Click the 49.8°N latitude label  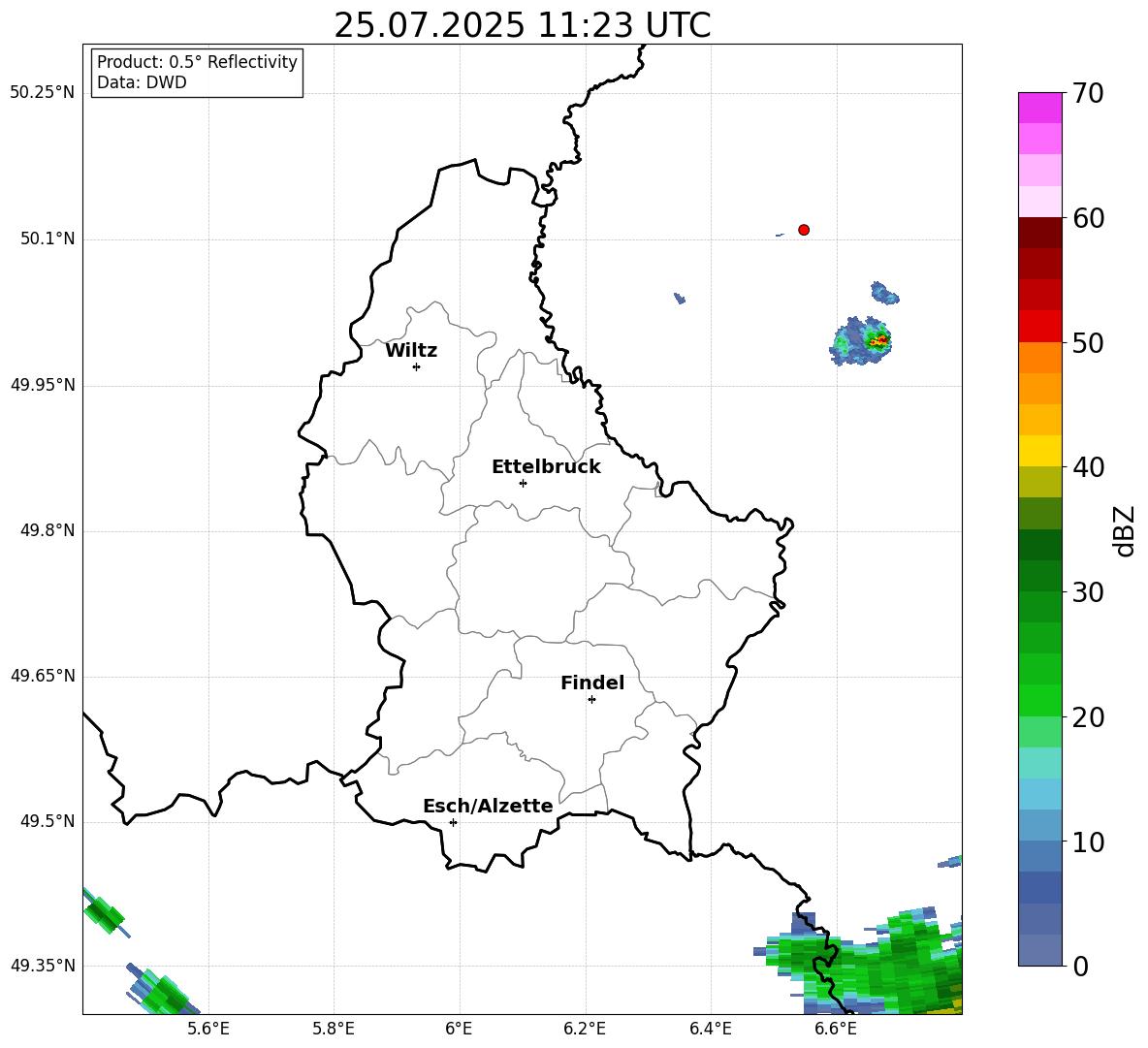pyautogui.click(x=48, y=530)
